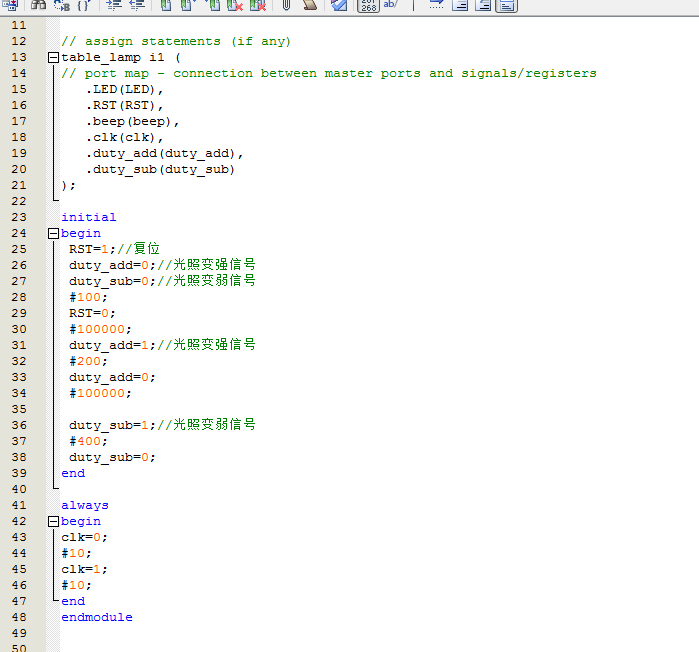Click the 'end' keyword on line 39

(73, 473)
